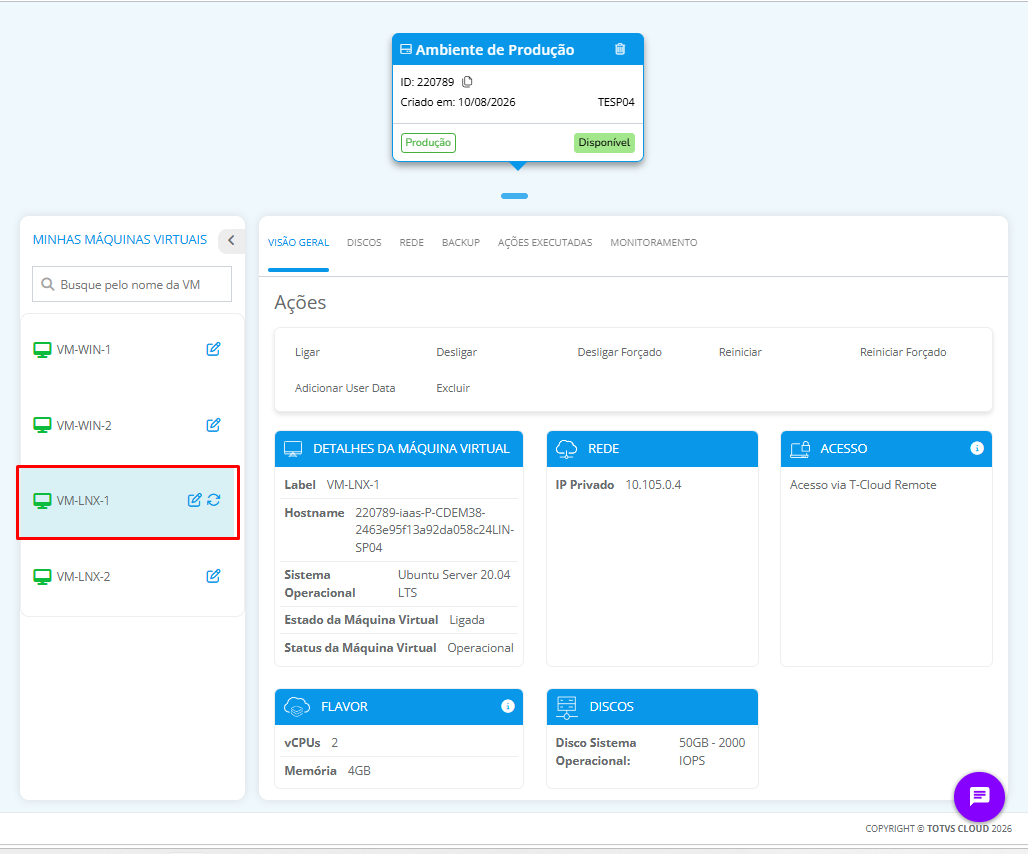Click the 50GB - 2000 IOPS disk value
1028x854 pixels.
(712, 751)
